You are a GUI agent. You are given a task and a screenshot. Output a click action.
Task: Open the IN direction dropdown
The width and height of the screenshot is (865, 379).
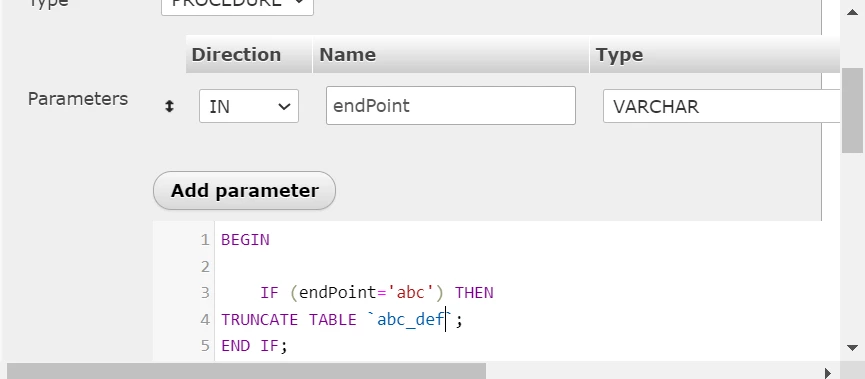click(x=249, y=106)
